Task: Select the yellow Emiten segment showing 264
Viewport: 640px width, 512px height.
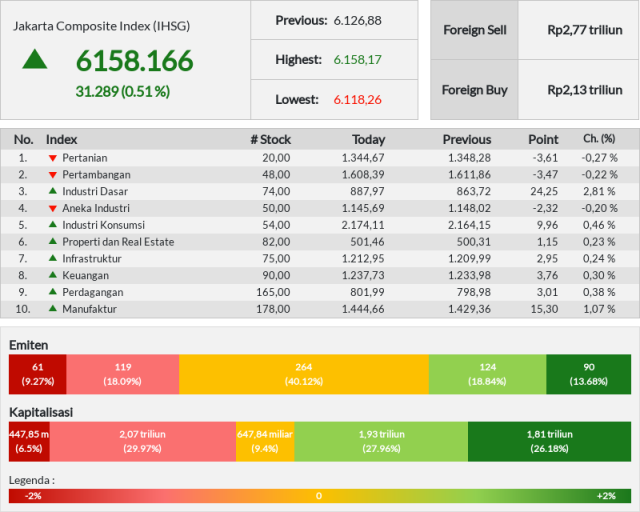Action: (x=304, y=374)
